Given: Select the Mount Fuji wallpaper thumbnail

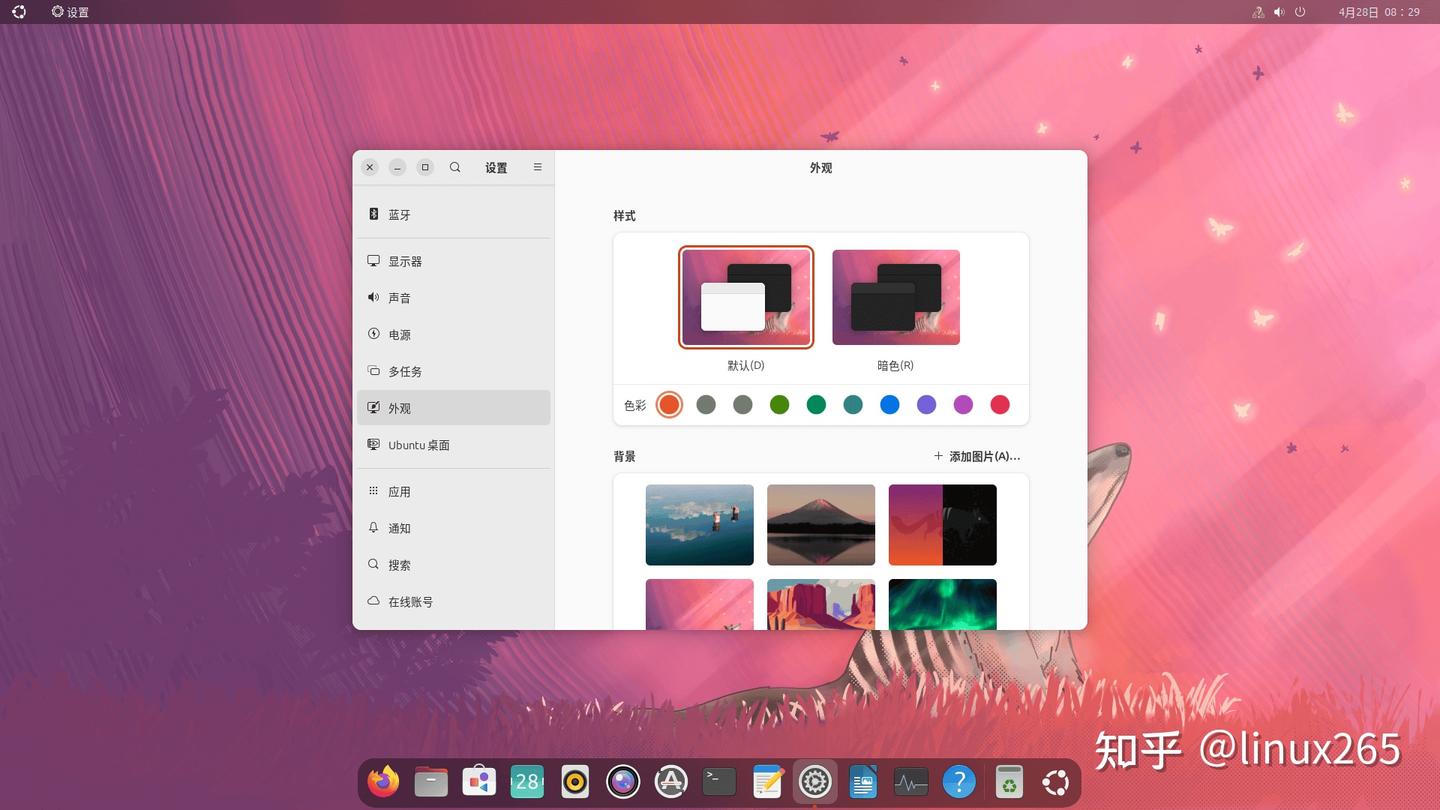Looking at the screenshot, I should coord(820,524).
